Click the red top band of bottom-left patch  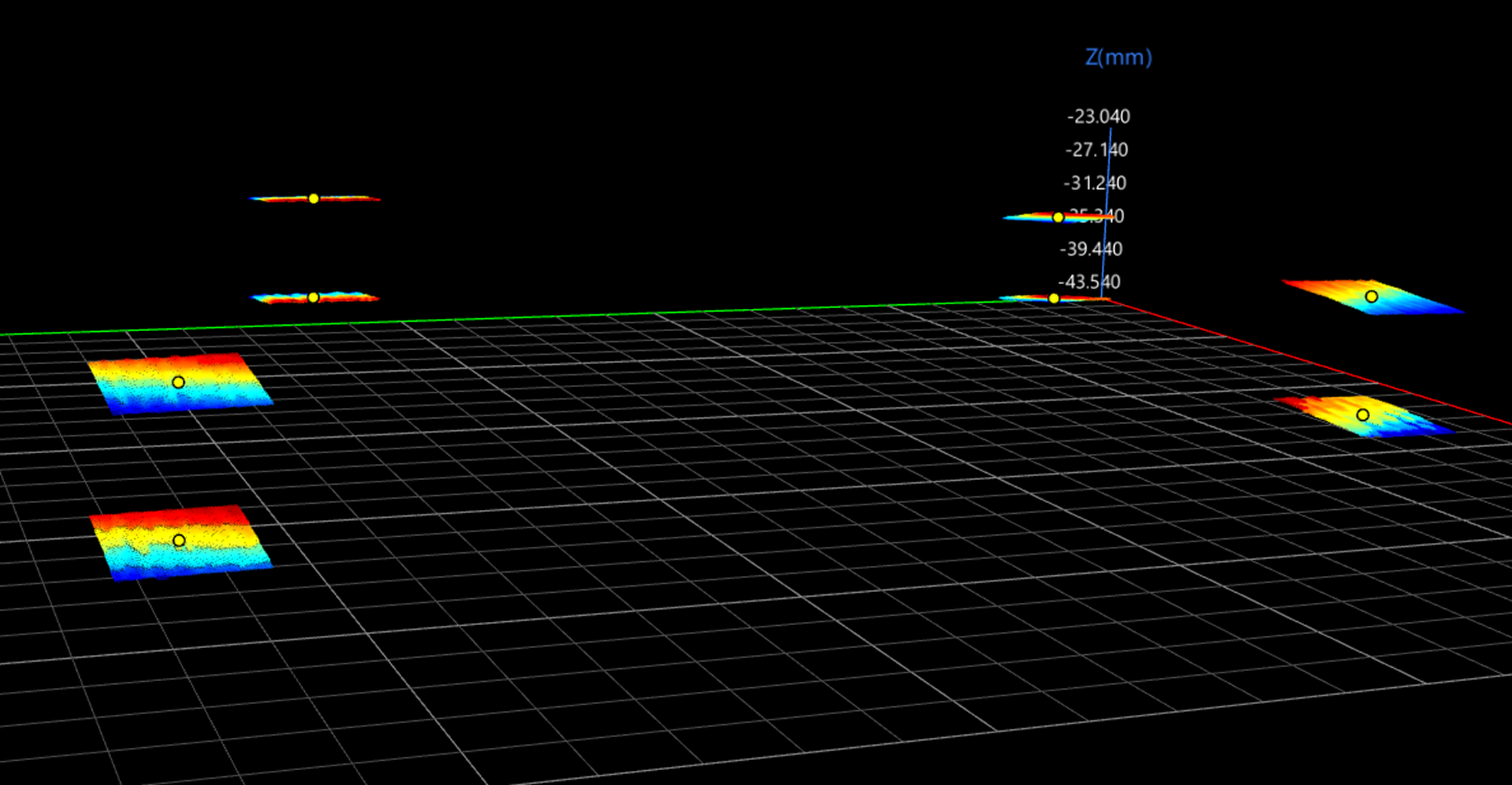172,516
